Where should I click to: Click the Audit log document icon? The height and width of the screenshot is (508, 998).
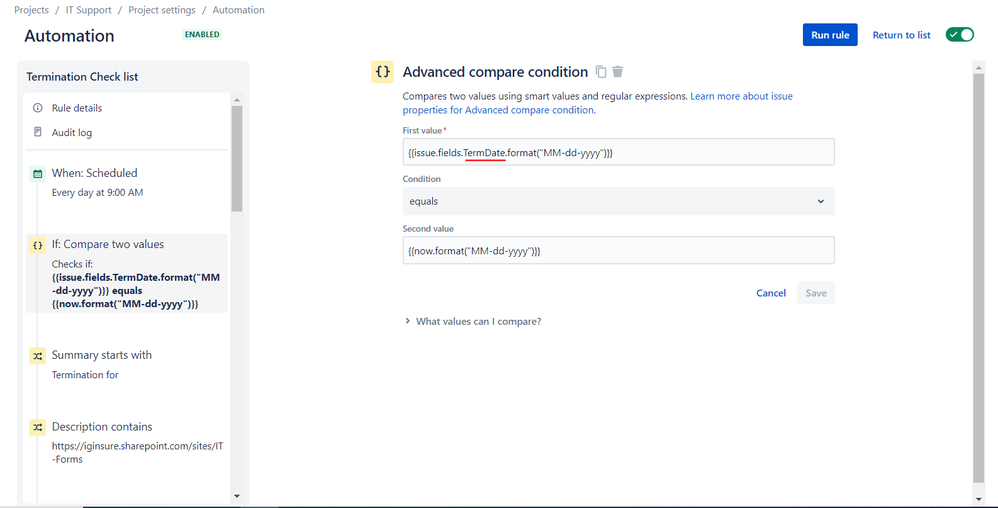[38, 132]
